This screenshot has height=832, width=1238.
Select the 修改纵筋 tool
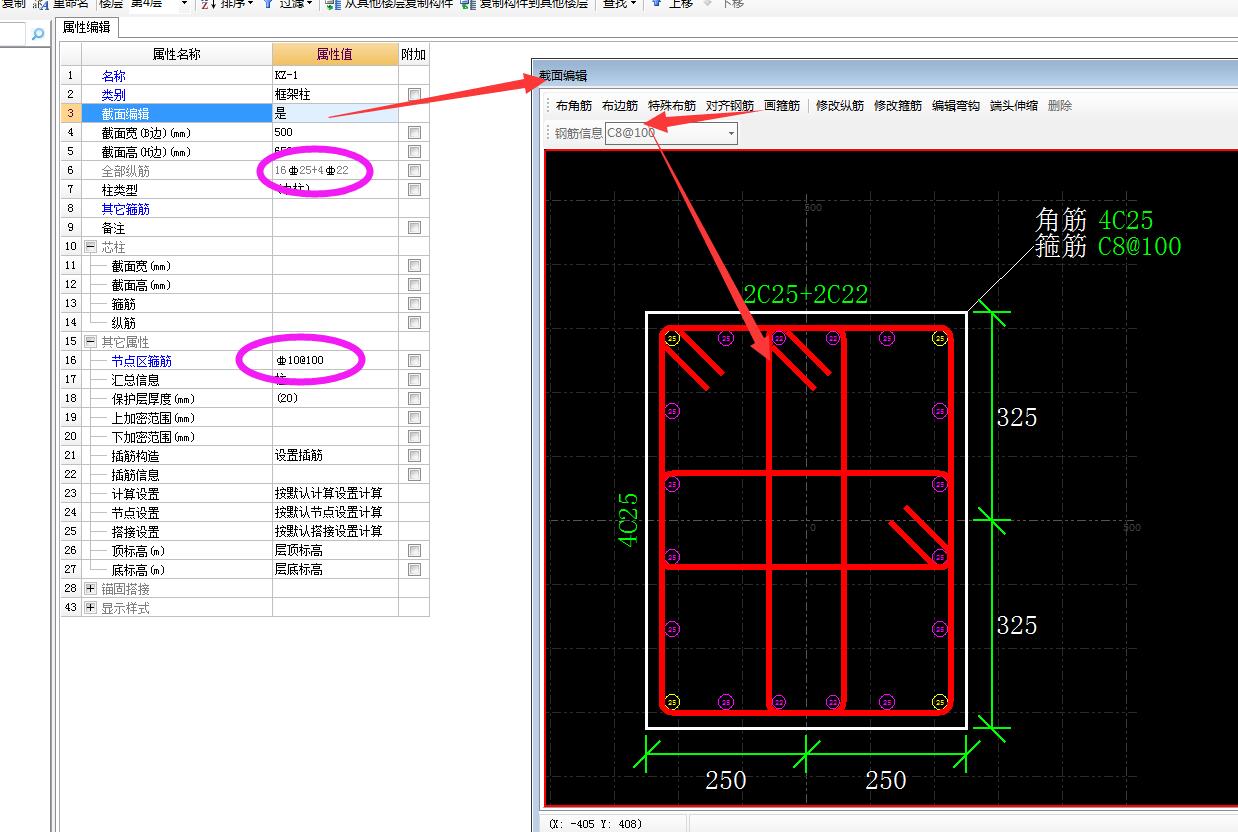[840, 105]
